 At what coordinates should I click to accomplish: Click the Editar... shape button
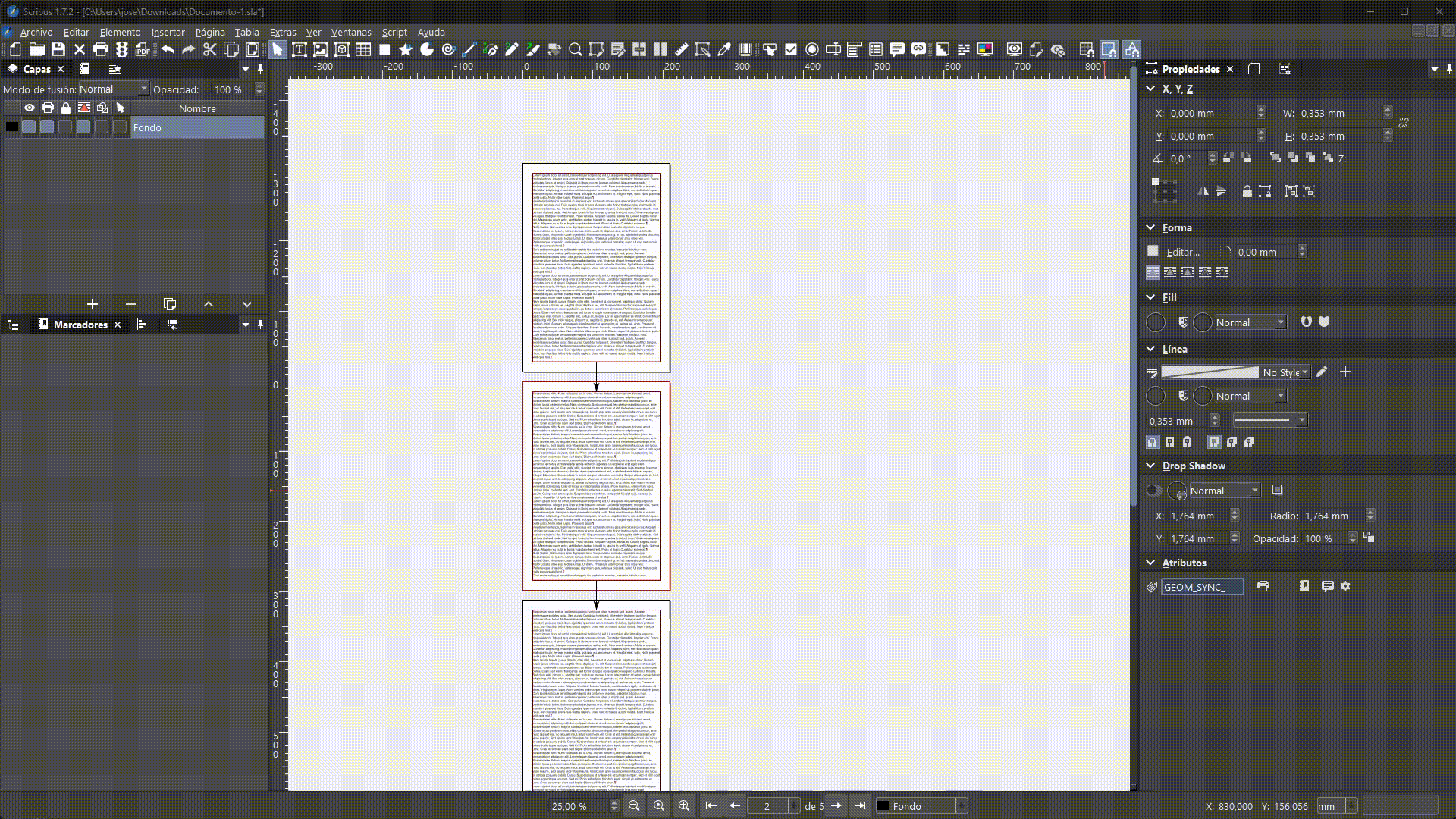point(1181,252)
